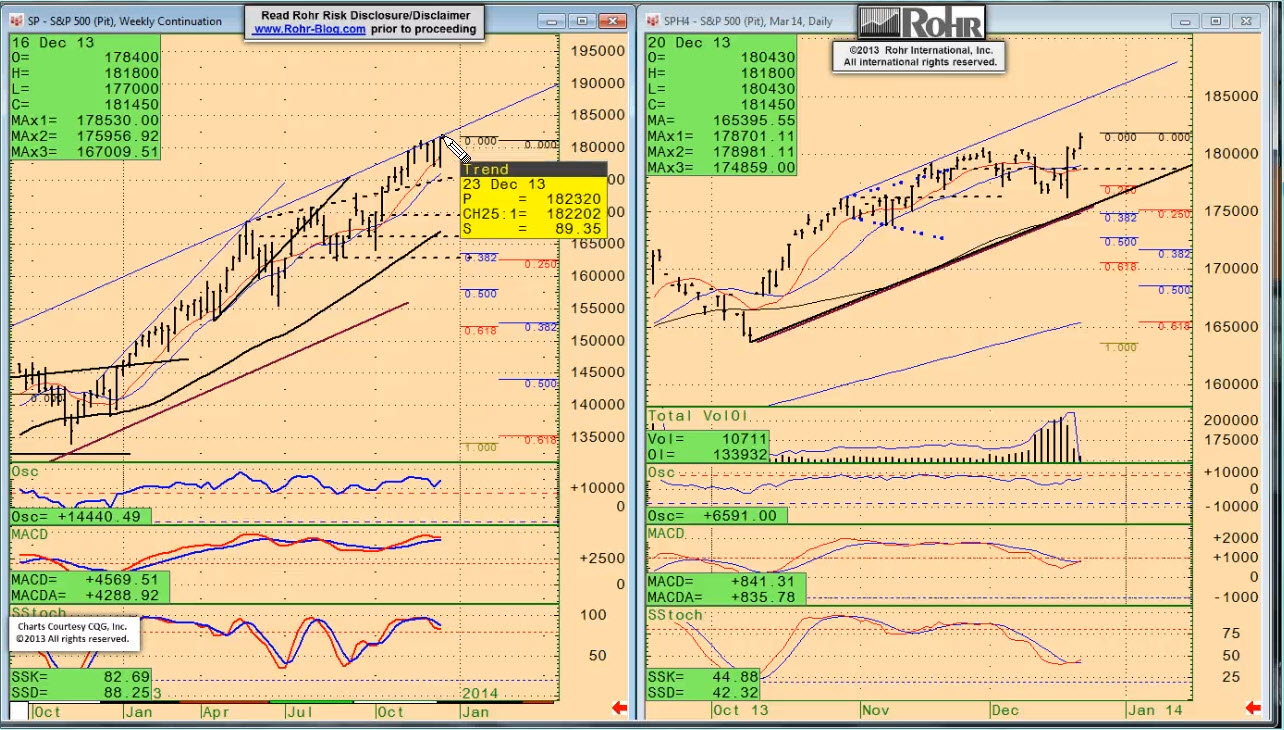Click the white box left of weekly time axis
The image size is (1284, 730).
click(x=18, y=711)
